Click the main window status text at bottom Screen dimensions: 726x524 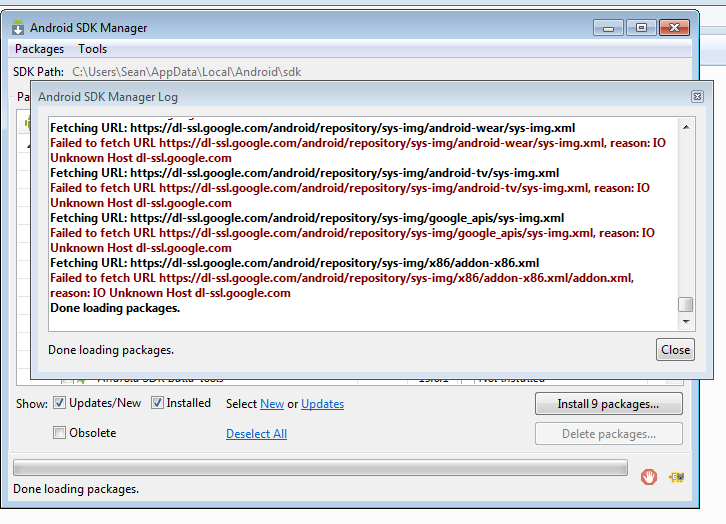[x=76, y=489]
